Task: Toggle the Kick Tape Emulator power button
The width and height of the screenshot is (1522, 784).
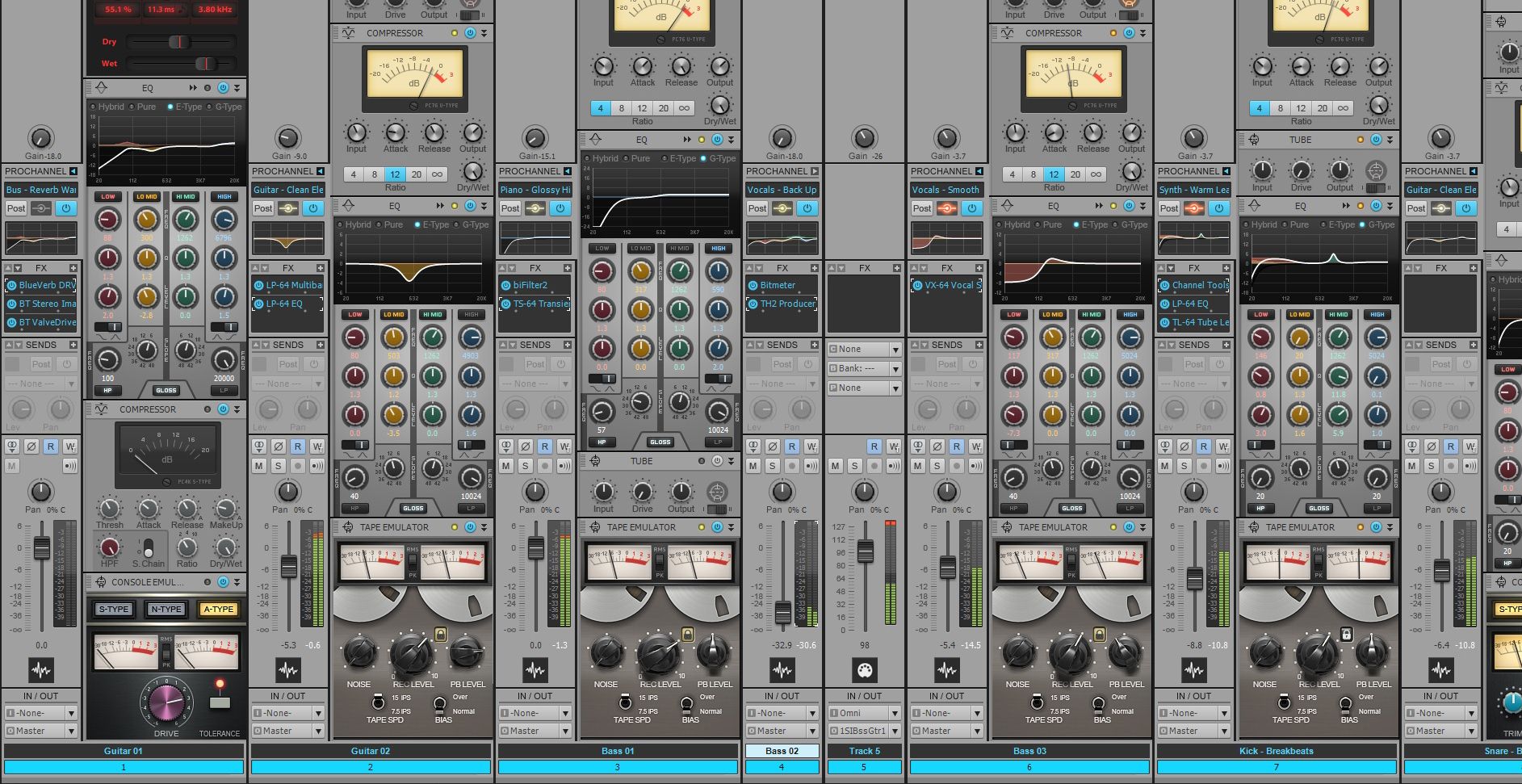Action: 1376,527
